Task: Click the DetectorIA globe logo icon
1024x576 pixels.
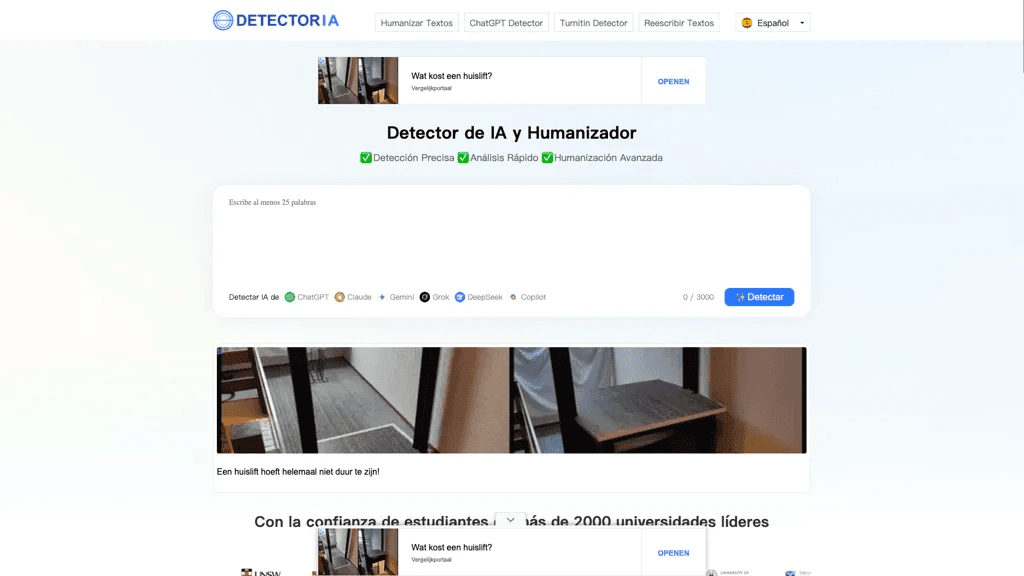Action: tap(223, 20)
